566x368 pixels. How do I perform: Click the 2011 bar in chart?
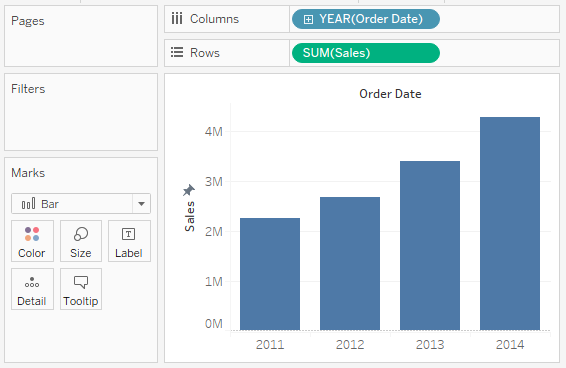click(x=270, y=274)
